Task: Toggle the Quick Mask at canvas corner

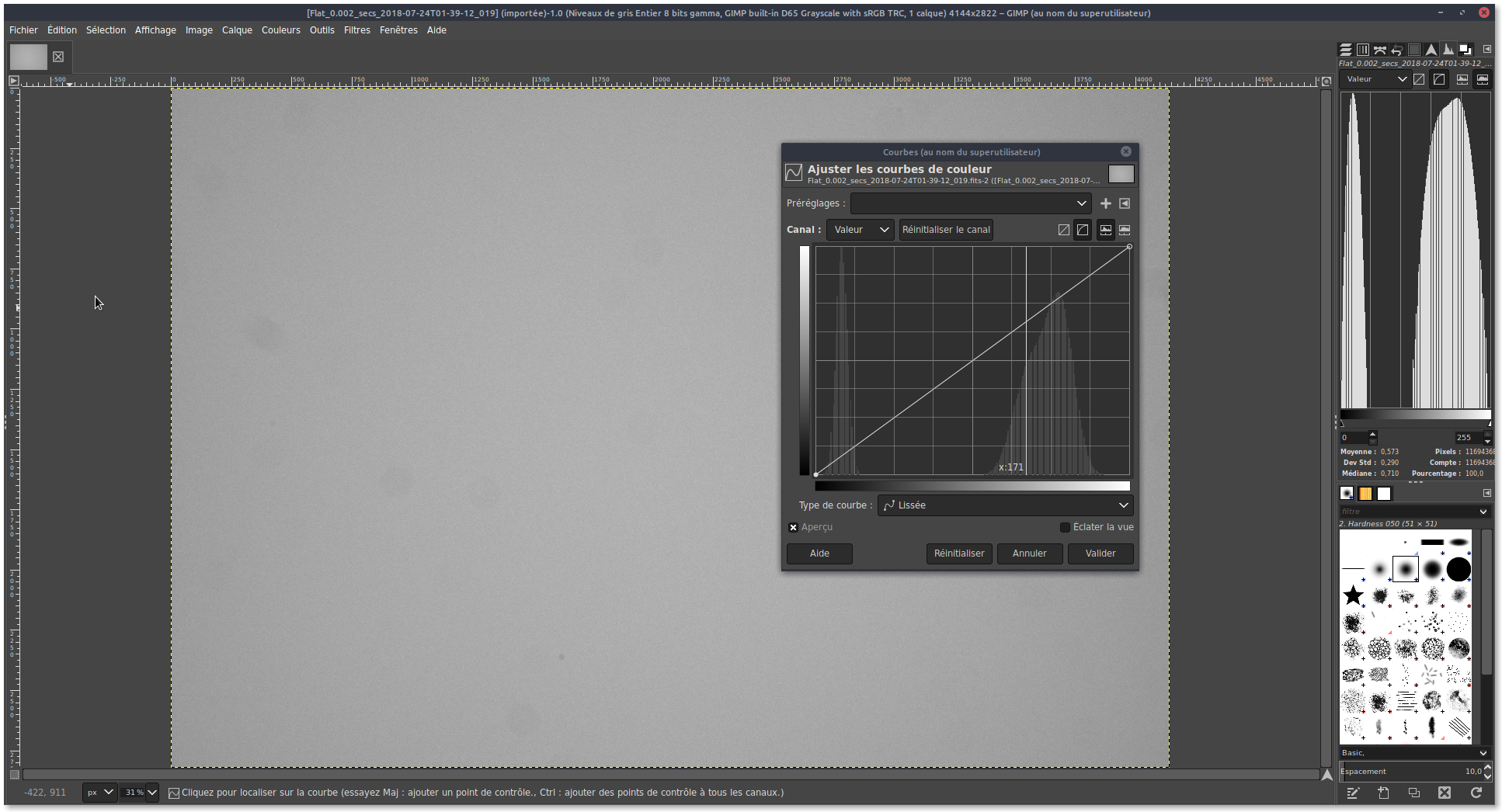Action: tap(14, 775)
